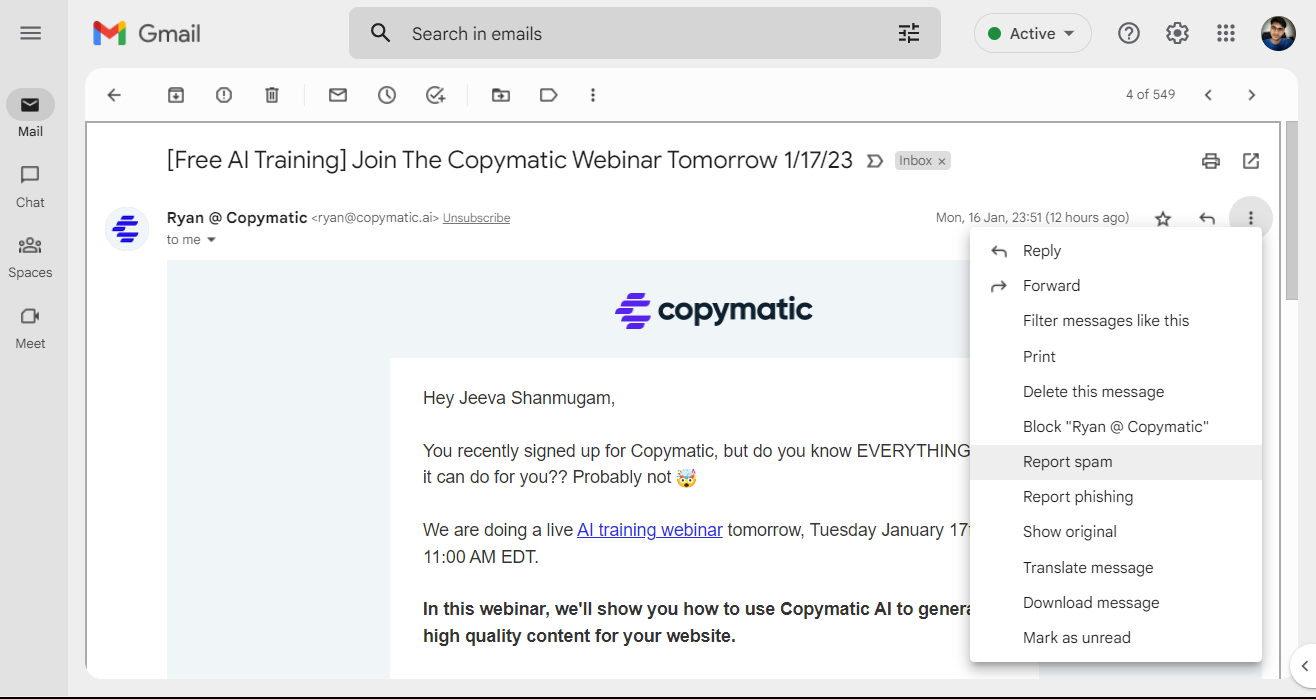The height and width of the screenshot is (699, 1316).
Task: Click the search magnifier icon
Action: point(380,33)
